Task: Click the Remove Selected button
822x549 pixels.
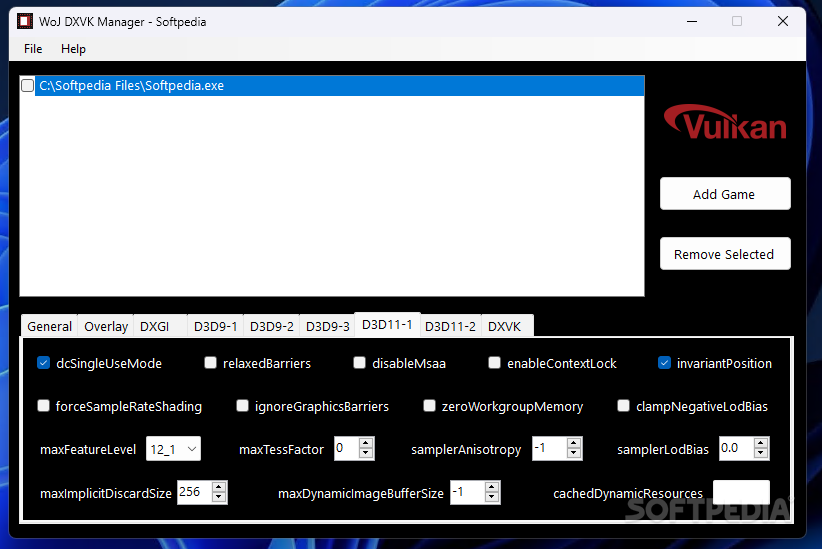Action: [x=725, y=254]
